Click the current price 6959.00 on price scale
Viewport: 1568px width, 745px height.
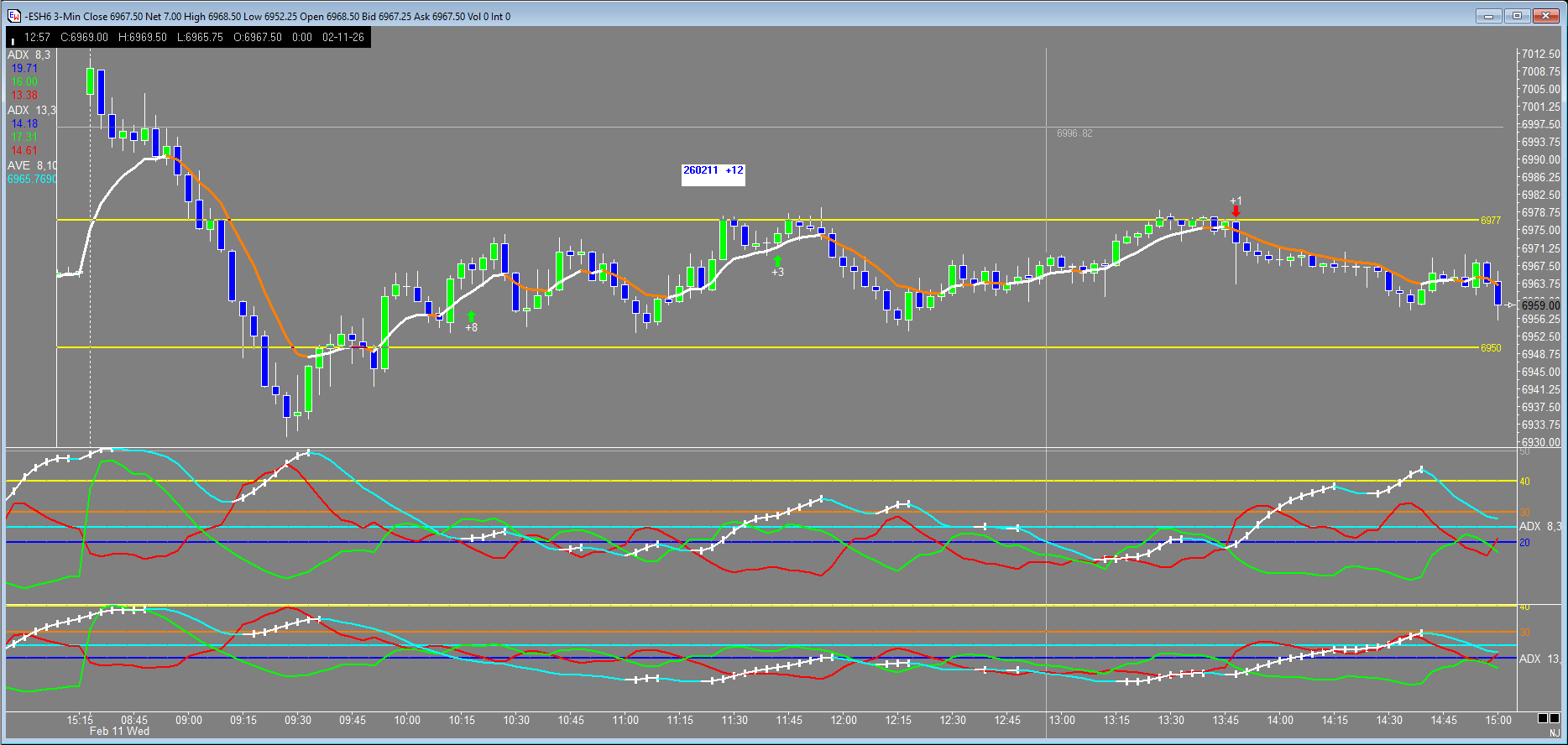[x=1540, y=305]
